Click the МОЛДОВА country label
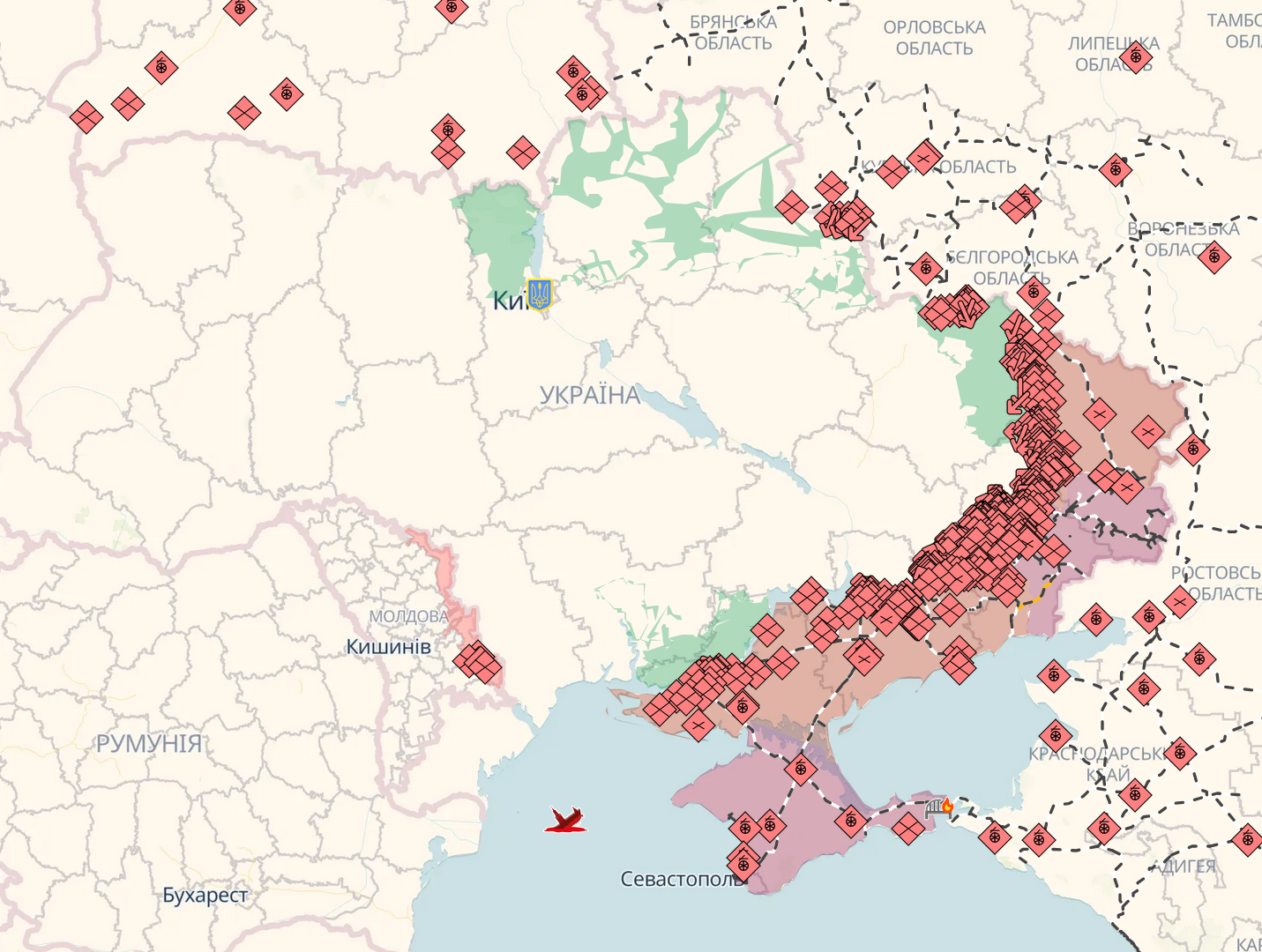The width and height of the screenshot is (1262, 952). click(407, 616)
